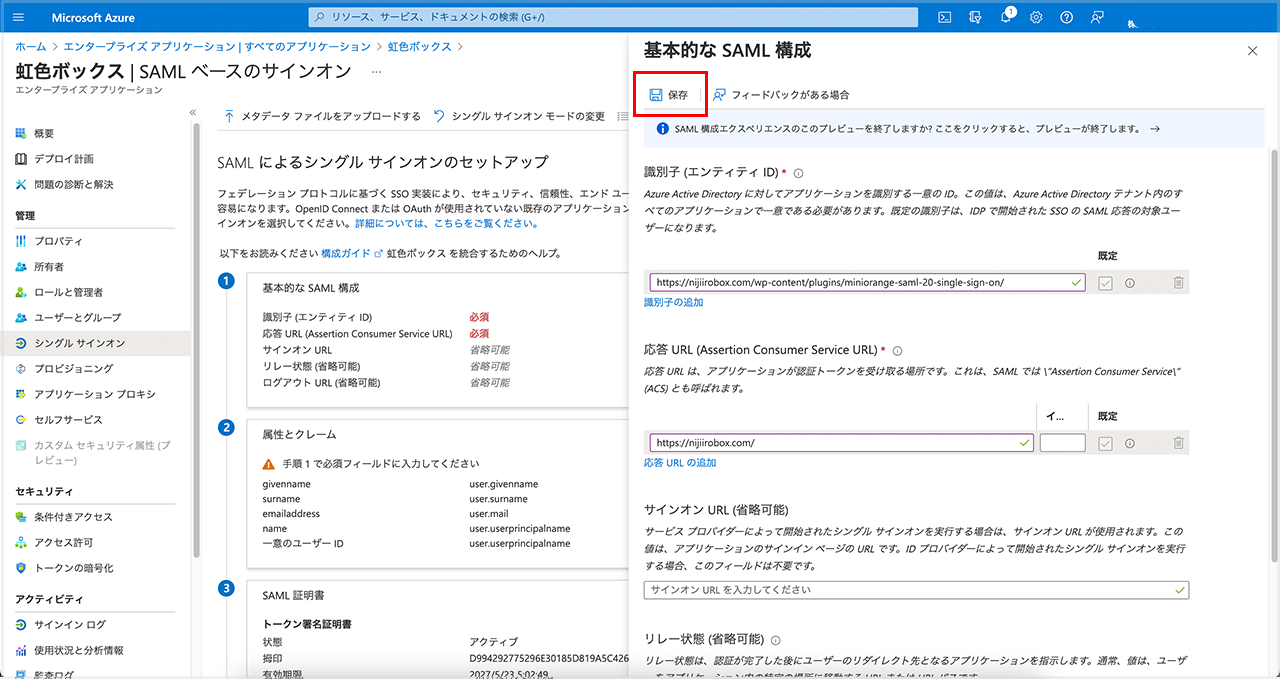
Task: Delete the identifier entity ID row
Action: (x=1178, y=283)
